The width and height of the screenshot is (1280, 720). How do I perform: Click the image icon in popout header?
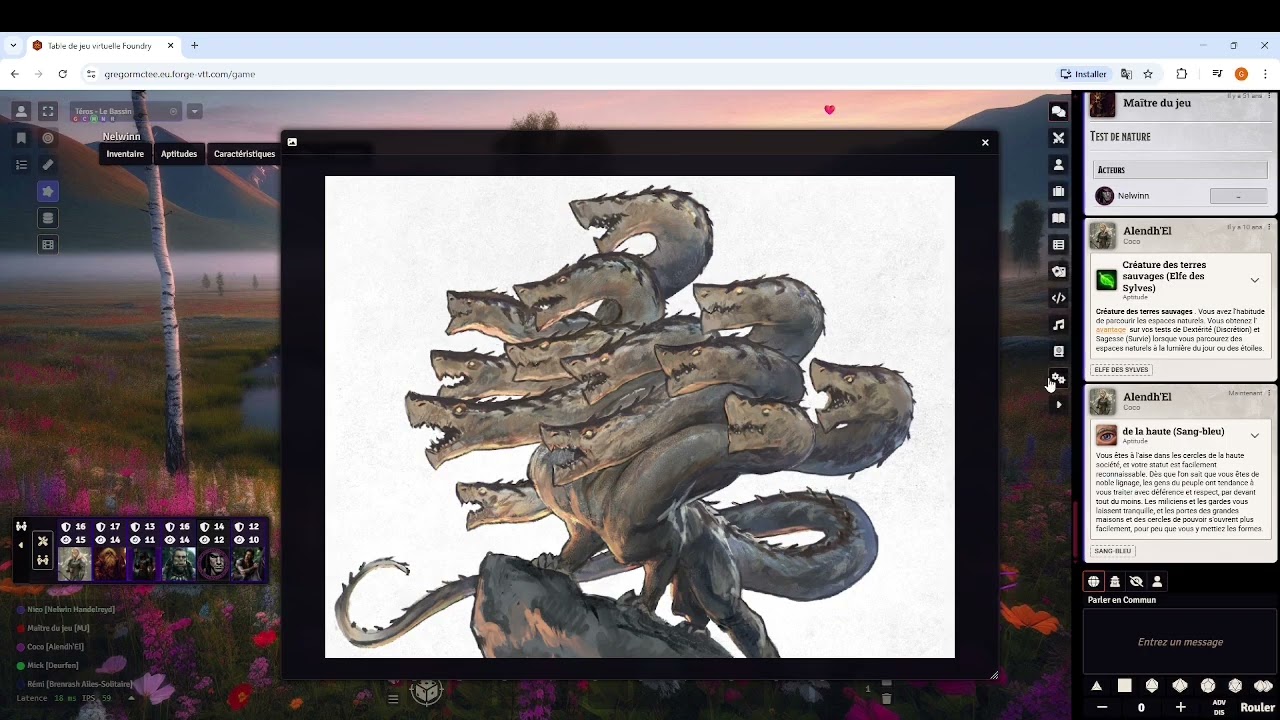click(x=292, y=142)
